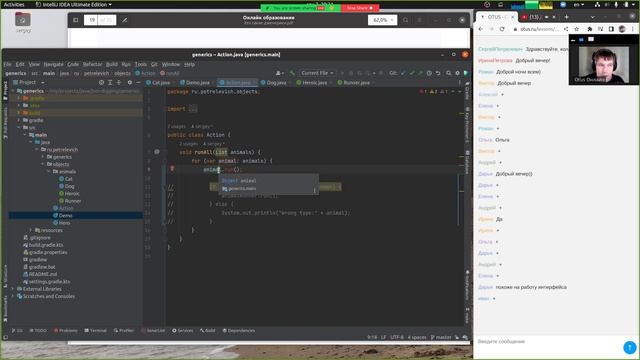Click the chat message input field
This screenshot has width=640, height=360.
click(x=547, y=342)
